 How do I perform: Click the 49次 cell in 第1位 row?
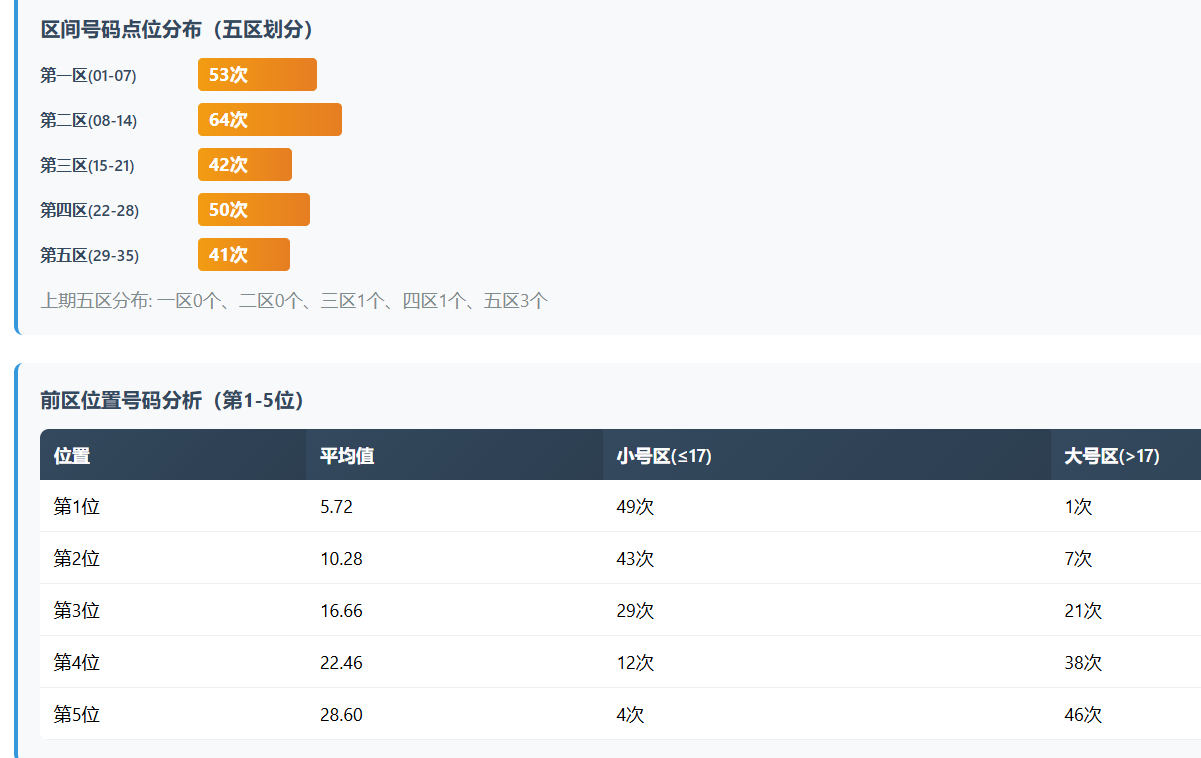click(635, 507)
